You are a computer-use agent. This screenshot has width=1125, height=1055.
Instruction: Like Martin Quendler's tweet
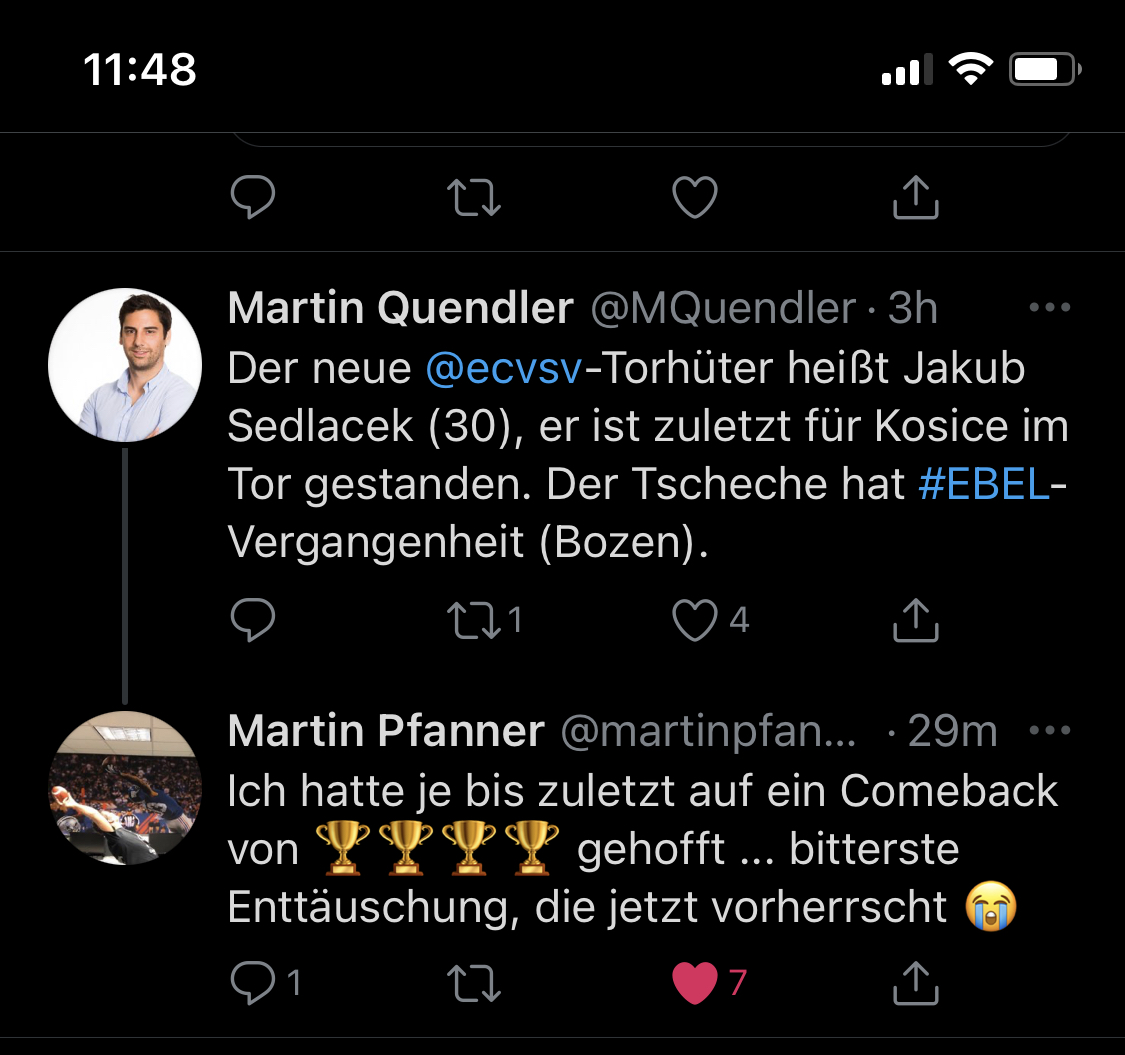[x=694, y=621]
